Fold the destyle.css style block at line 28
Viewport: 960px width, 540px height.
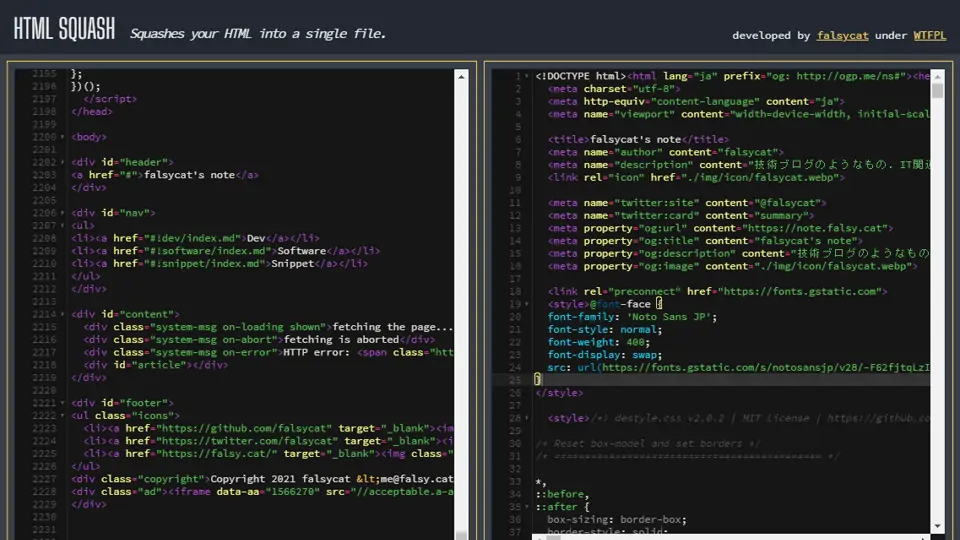[x=527, y=418]
